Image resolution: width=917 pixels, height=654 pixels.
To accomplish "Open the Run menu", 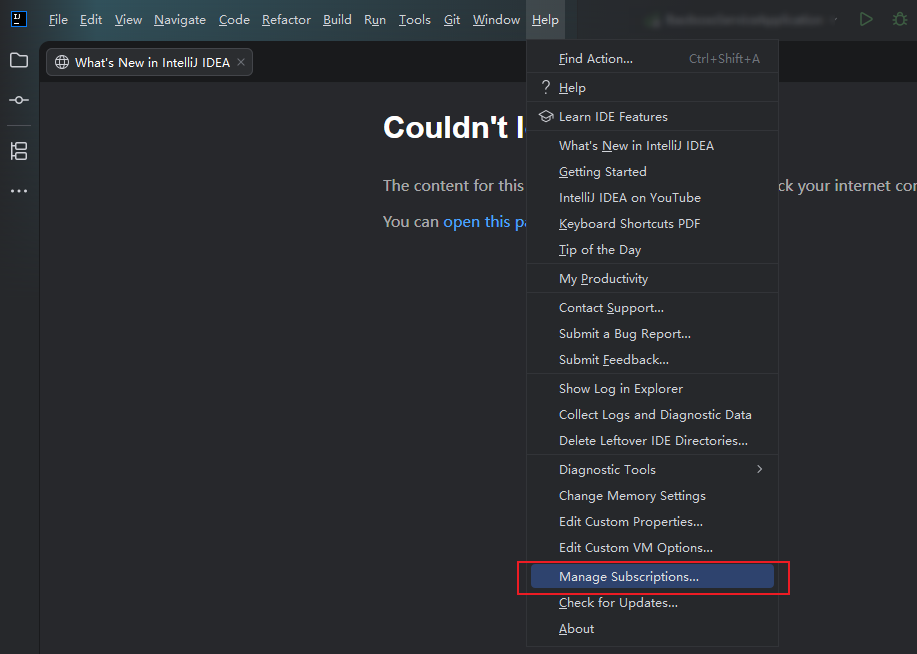I will 375,20.
